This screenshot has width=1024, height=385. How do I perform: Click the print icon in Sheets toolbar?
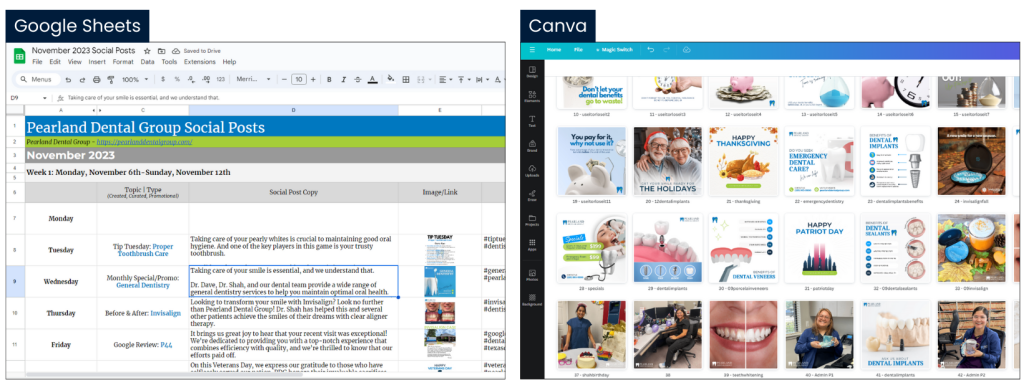tap(97, 79)
